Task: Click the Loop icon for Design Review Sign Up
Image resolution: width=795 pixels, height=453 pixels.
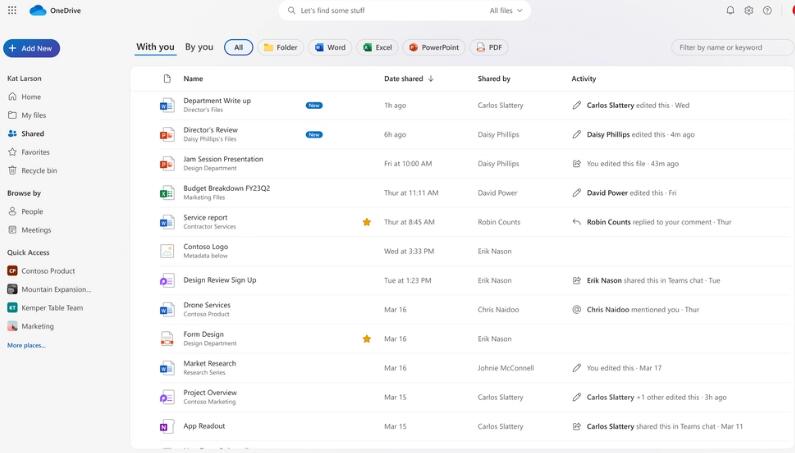Action: click(167, 280)
